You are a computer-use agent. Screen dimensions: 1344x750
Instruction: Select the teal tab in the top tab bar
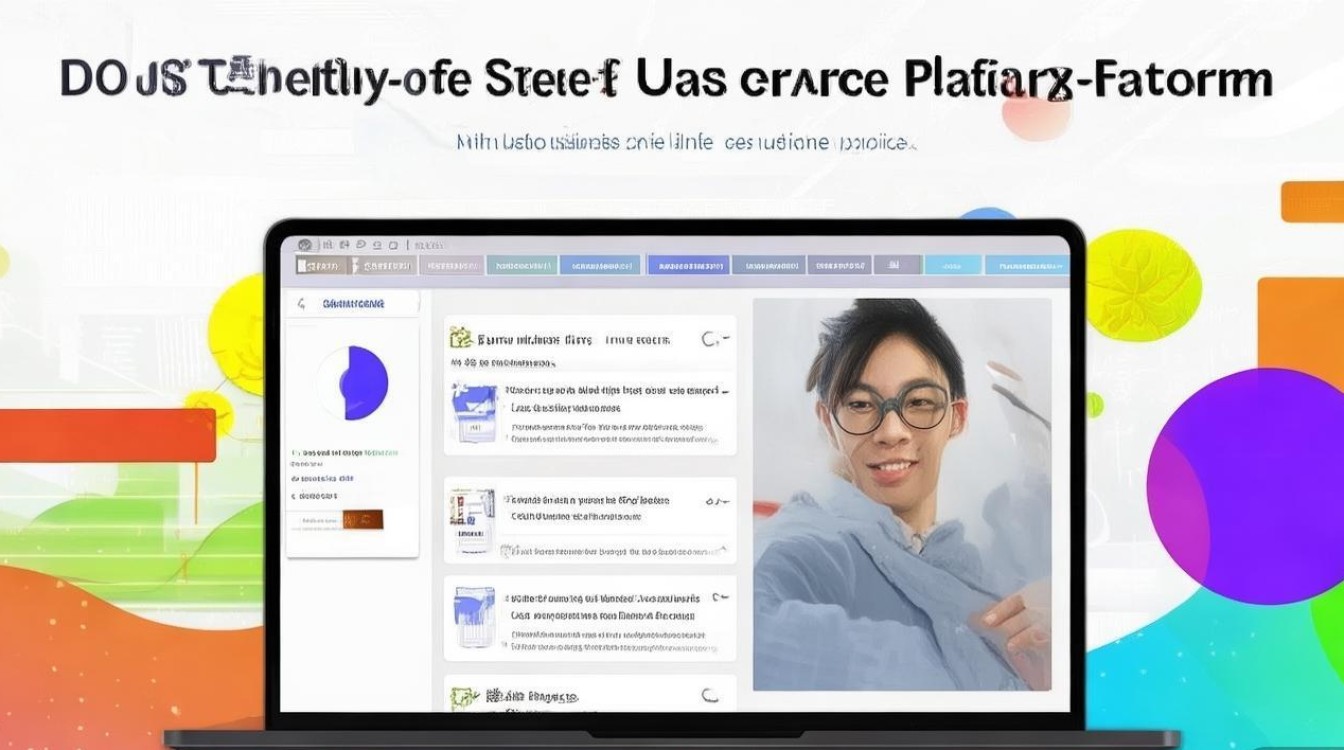pyautogui.click(x=520, y=265)
